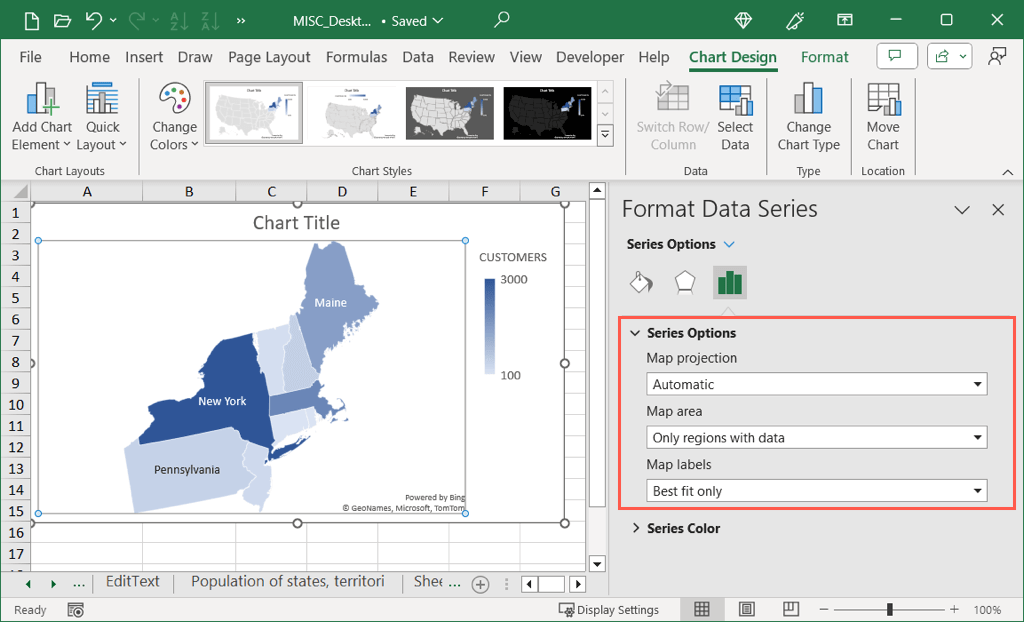
Task: Select the dark gray map chart style
Action: pyautogui.click(x=449, y=113)
